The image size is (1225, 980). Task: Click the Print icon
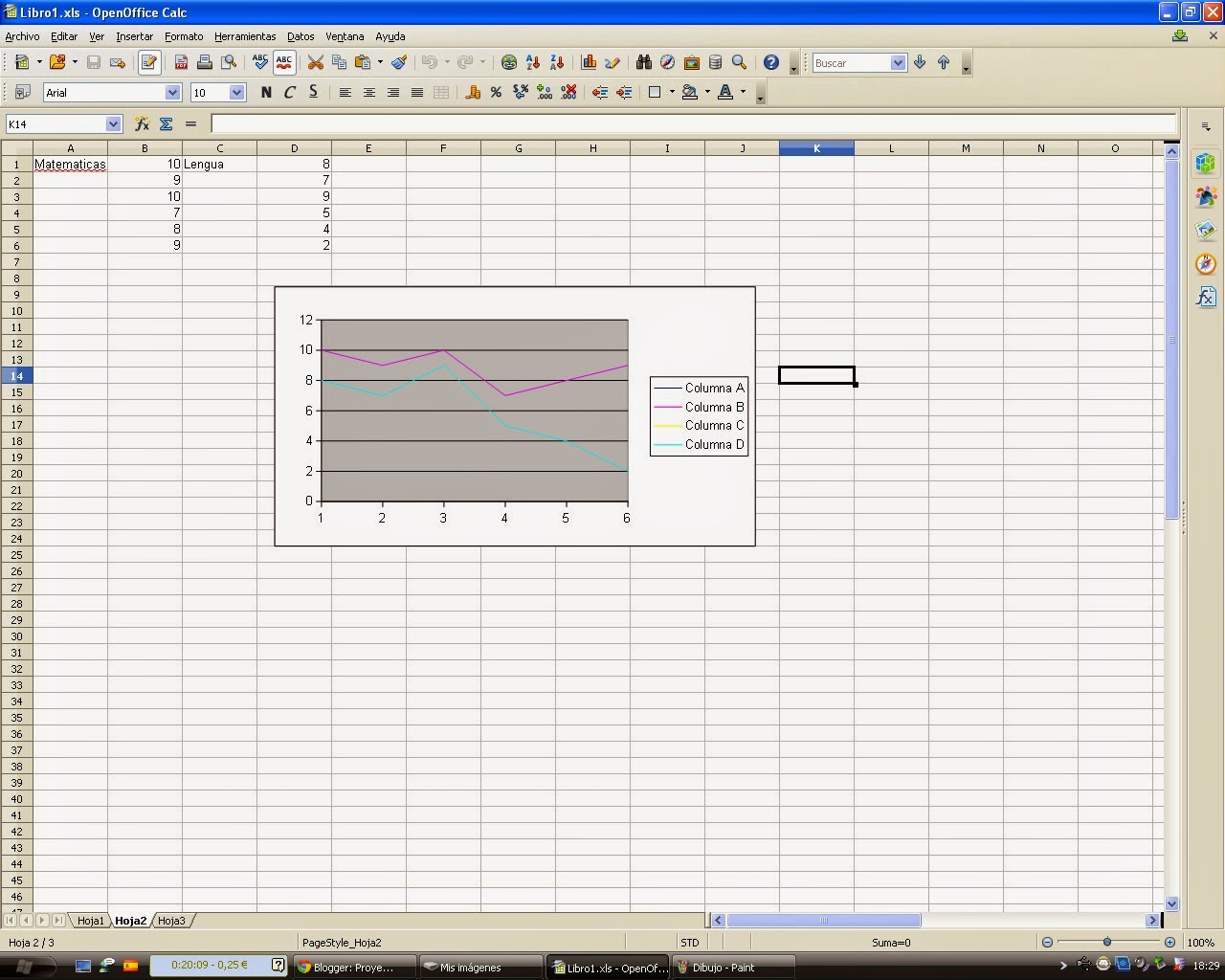coord(204,62)
